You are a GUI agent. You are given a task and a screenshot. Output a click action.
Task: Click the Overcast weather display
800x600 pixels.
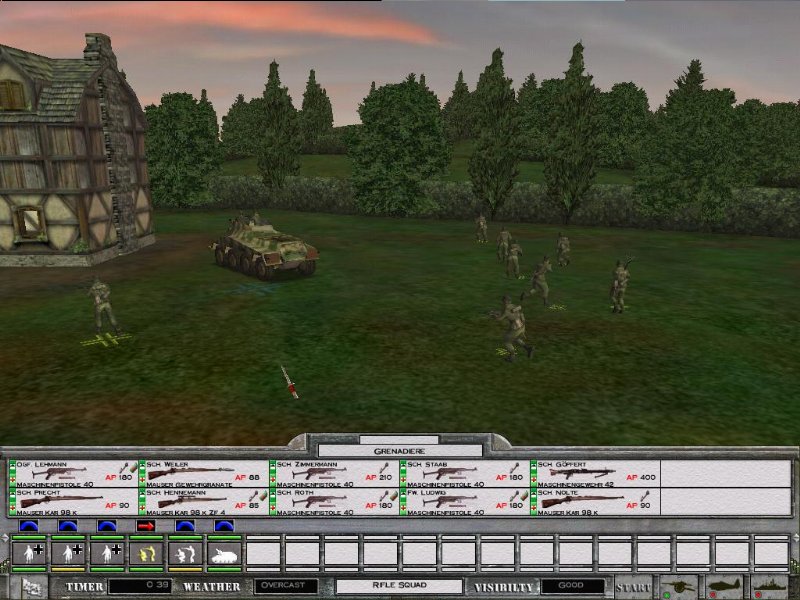[286, 586]
